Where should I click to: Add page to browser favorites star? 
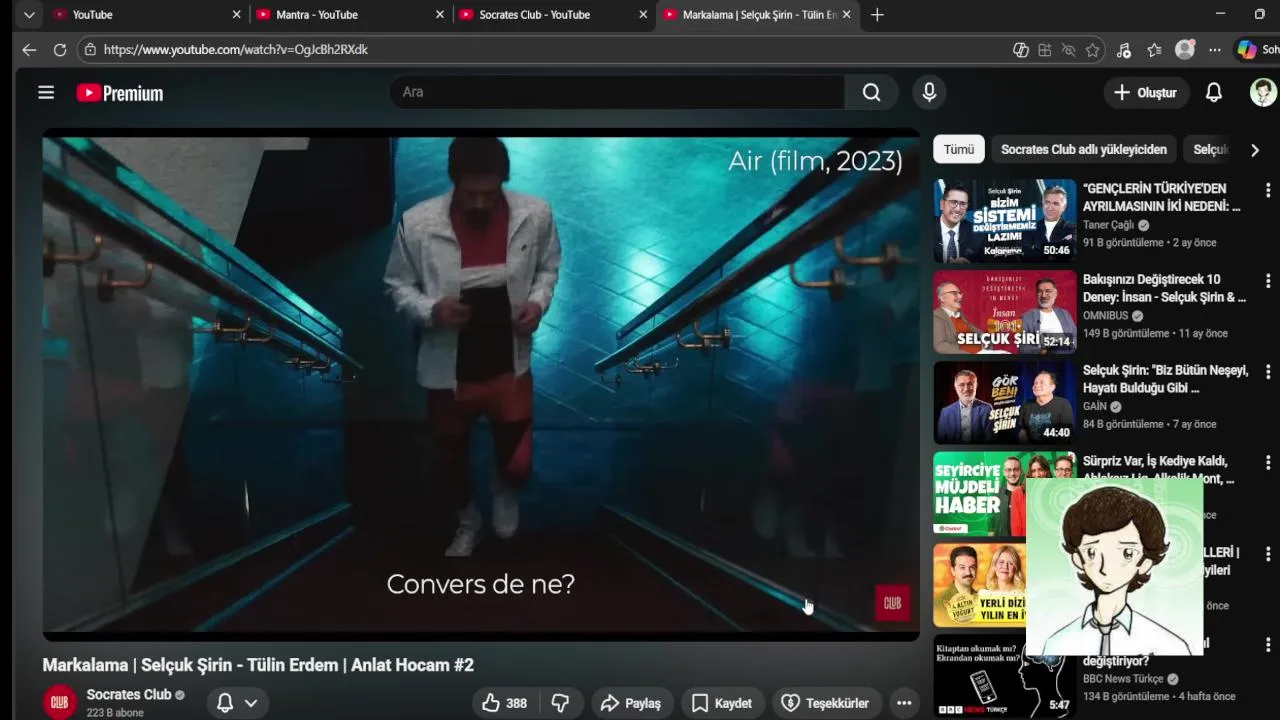coord(1093,49)
